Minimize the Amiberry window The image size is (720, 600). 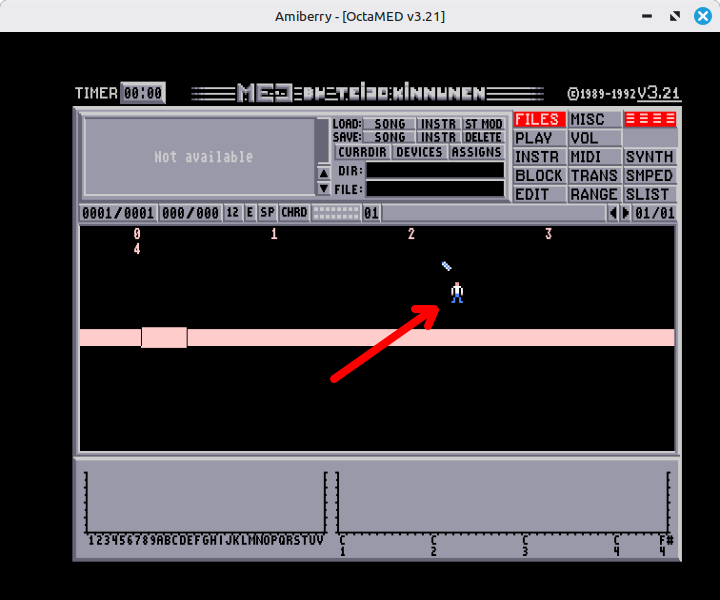coord(647,16)
